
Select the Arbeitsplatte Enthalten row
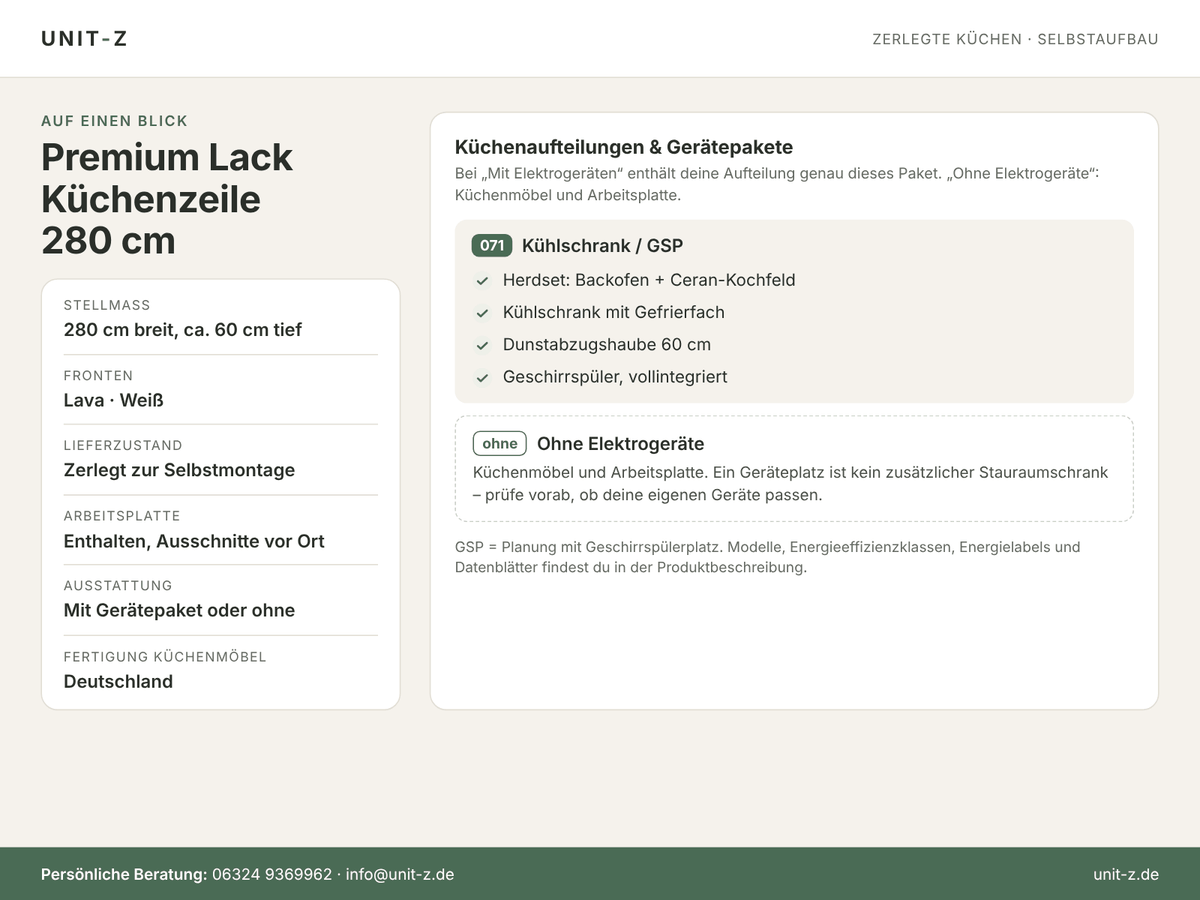click(221, 530)
